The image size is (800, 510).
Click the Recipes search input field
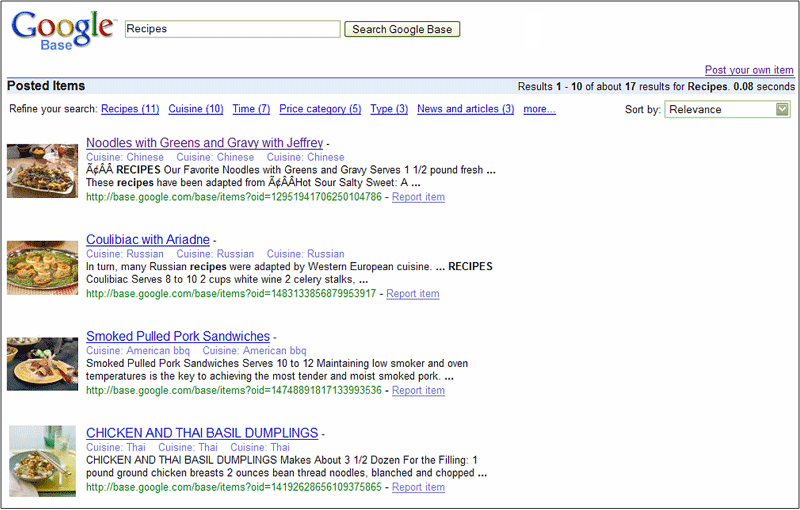click(x=233, y=29)
